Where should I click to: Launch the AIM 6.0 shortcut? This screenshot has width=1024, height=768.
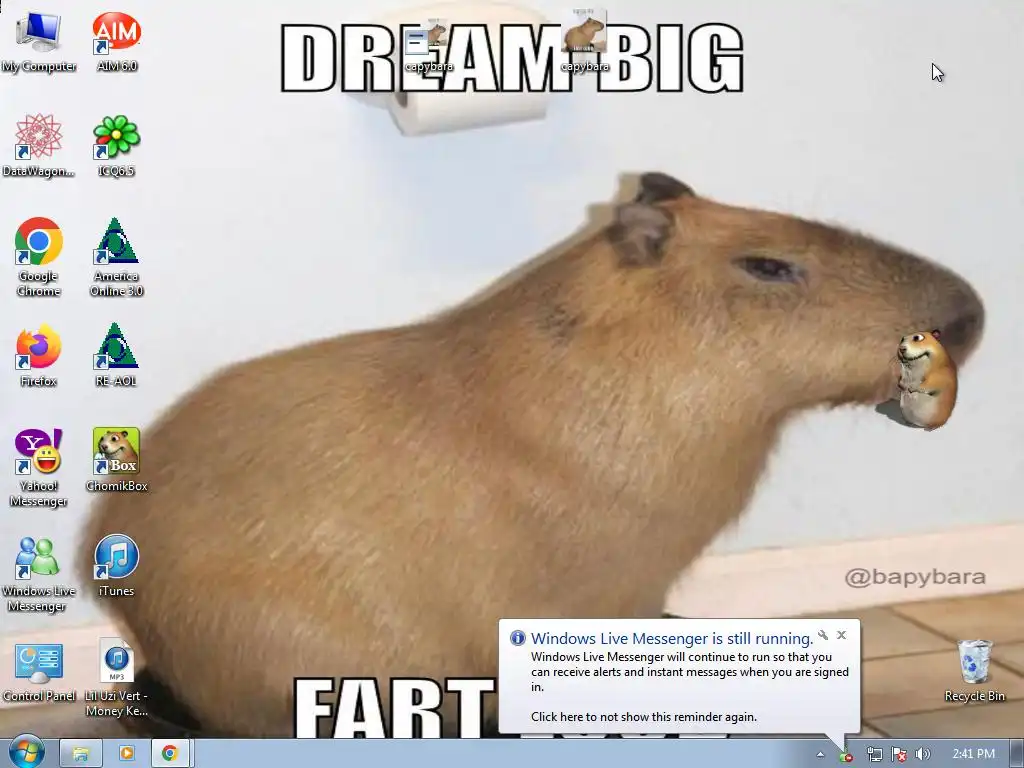pos(116,41)
